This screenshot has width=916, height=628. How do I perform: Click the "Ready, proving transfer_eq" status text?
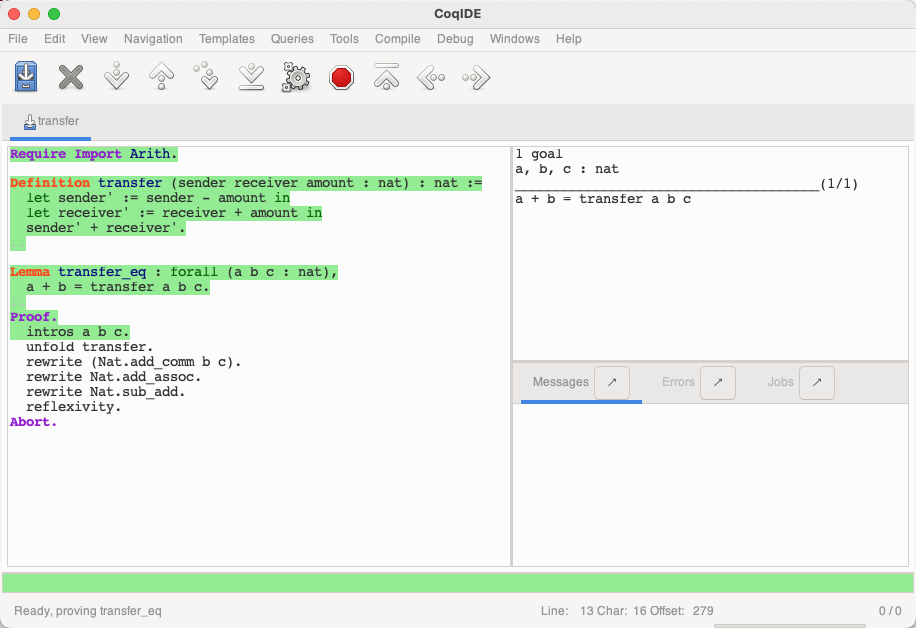click(x=88, y=611)
